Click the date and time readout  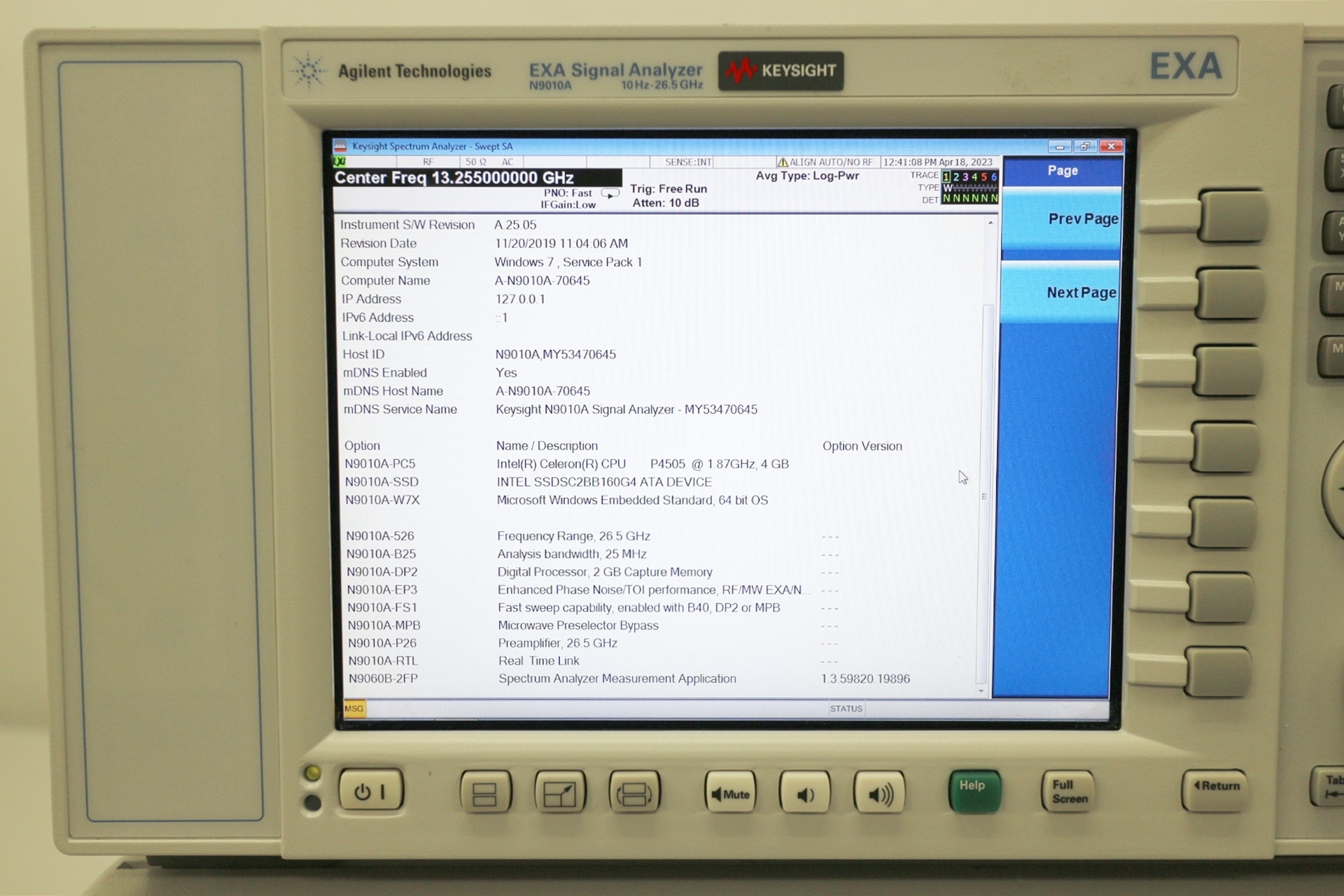pyautogui.click(x=938, y=162)
